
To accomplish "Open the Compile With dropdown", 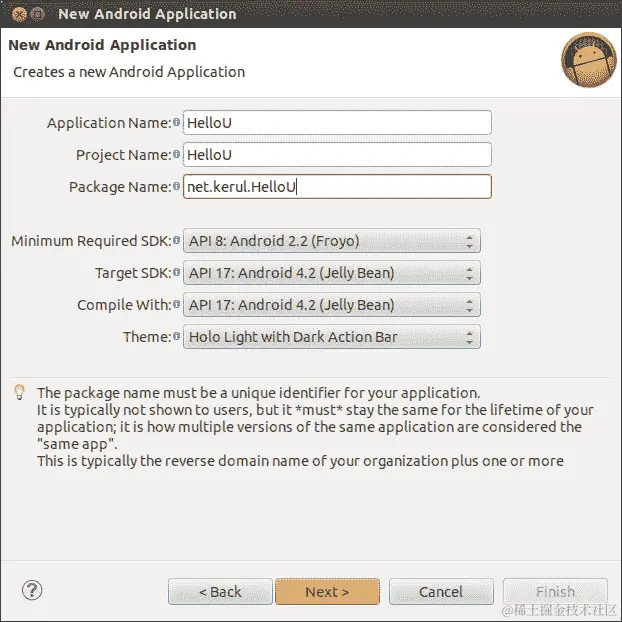I will point(332,305).
